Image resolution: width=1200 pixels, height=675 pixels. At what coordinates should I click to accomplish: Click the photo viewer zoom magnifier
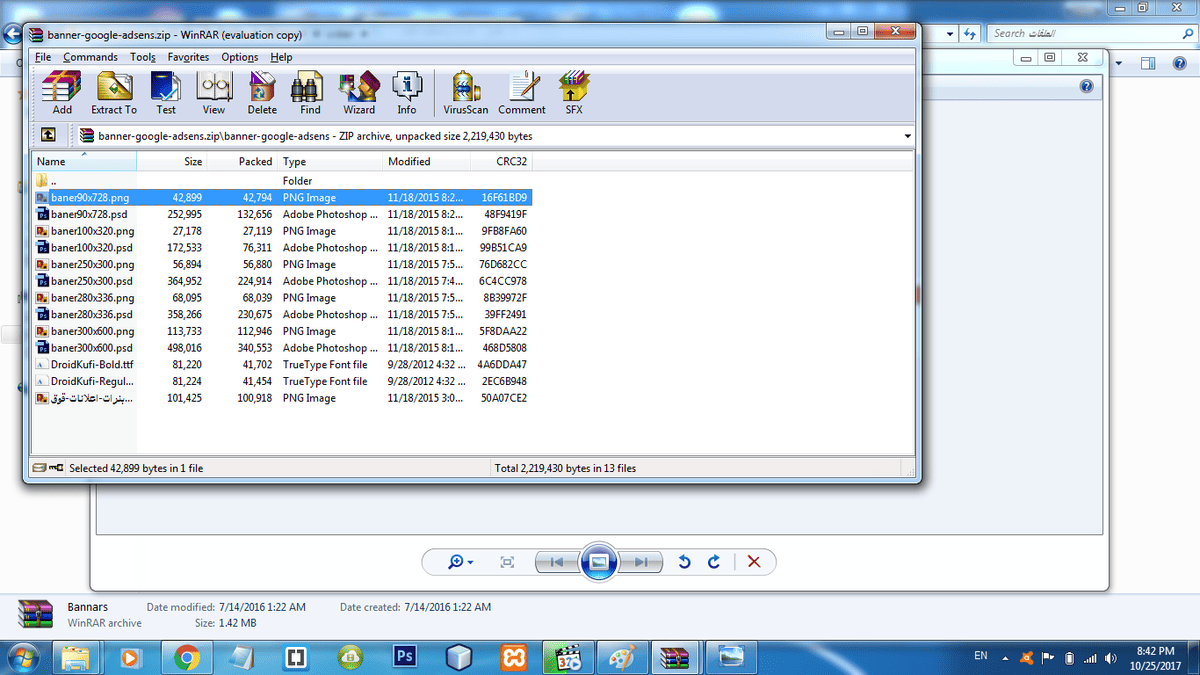pos(460,562)
